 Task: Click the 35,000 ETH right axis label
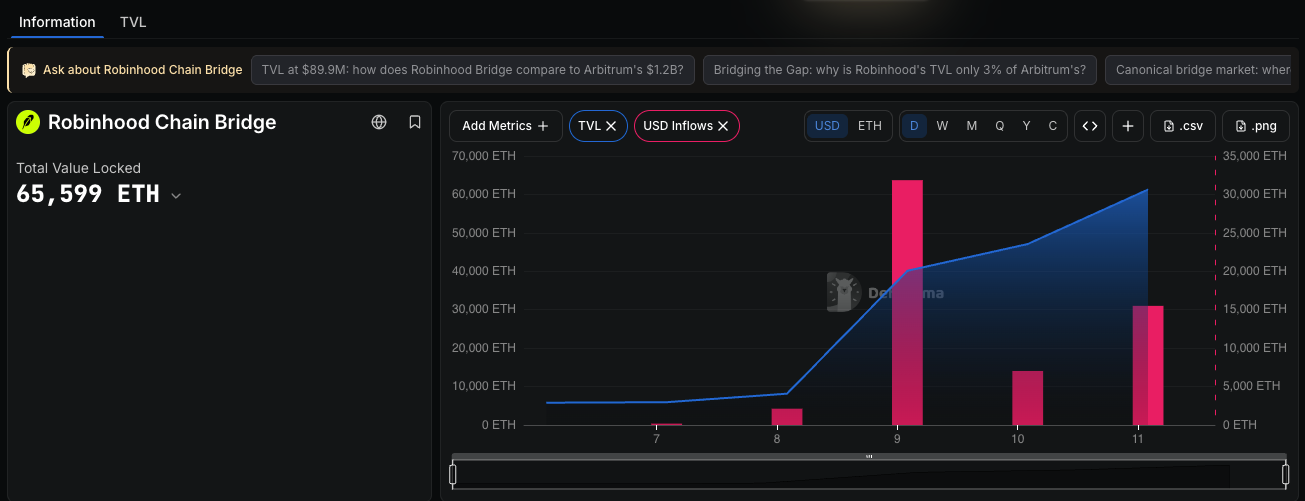point(1254,156)
